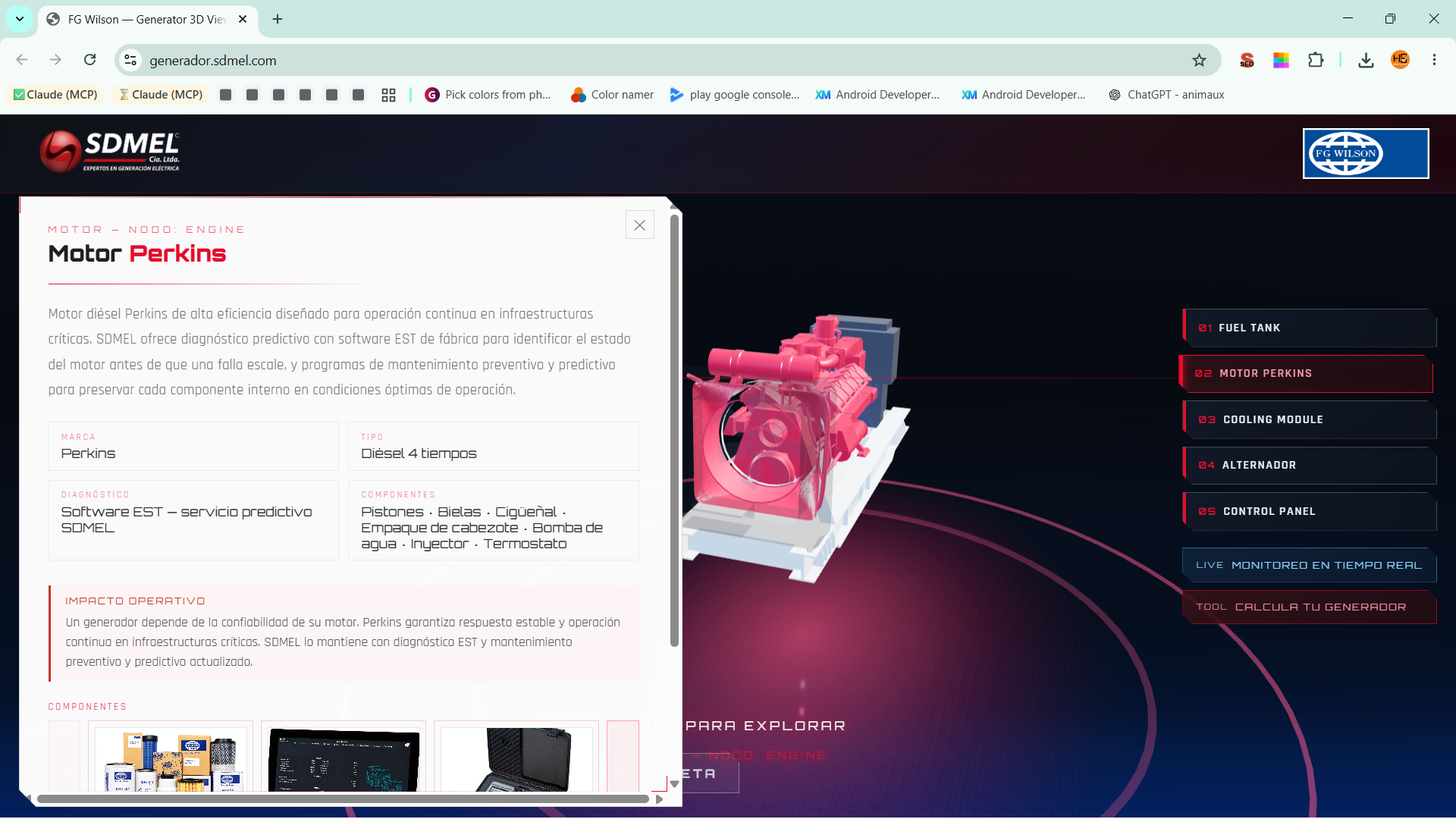Screen dimensions: 1456x819
Task: Open the colorful grid extension icon
Action: pyautogui.click(x=1281, y=60)
